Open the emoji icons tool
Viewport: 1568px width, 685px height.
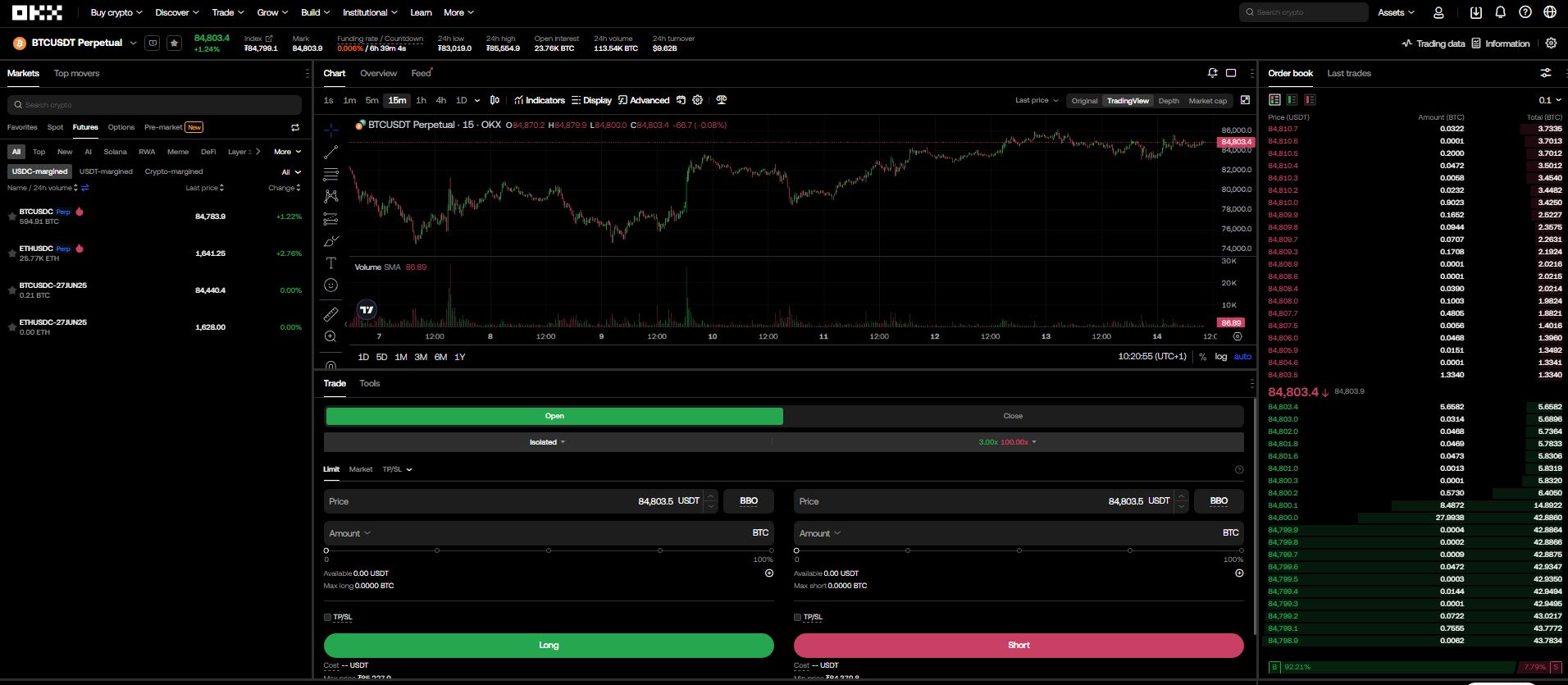330,285
